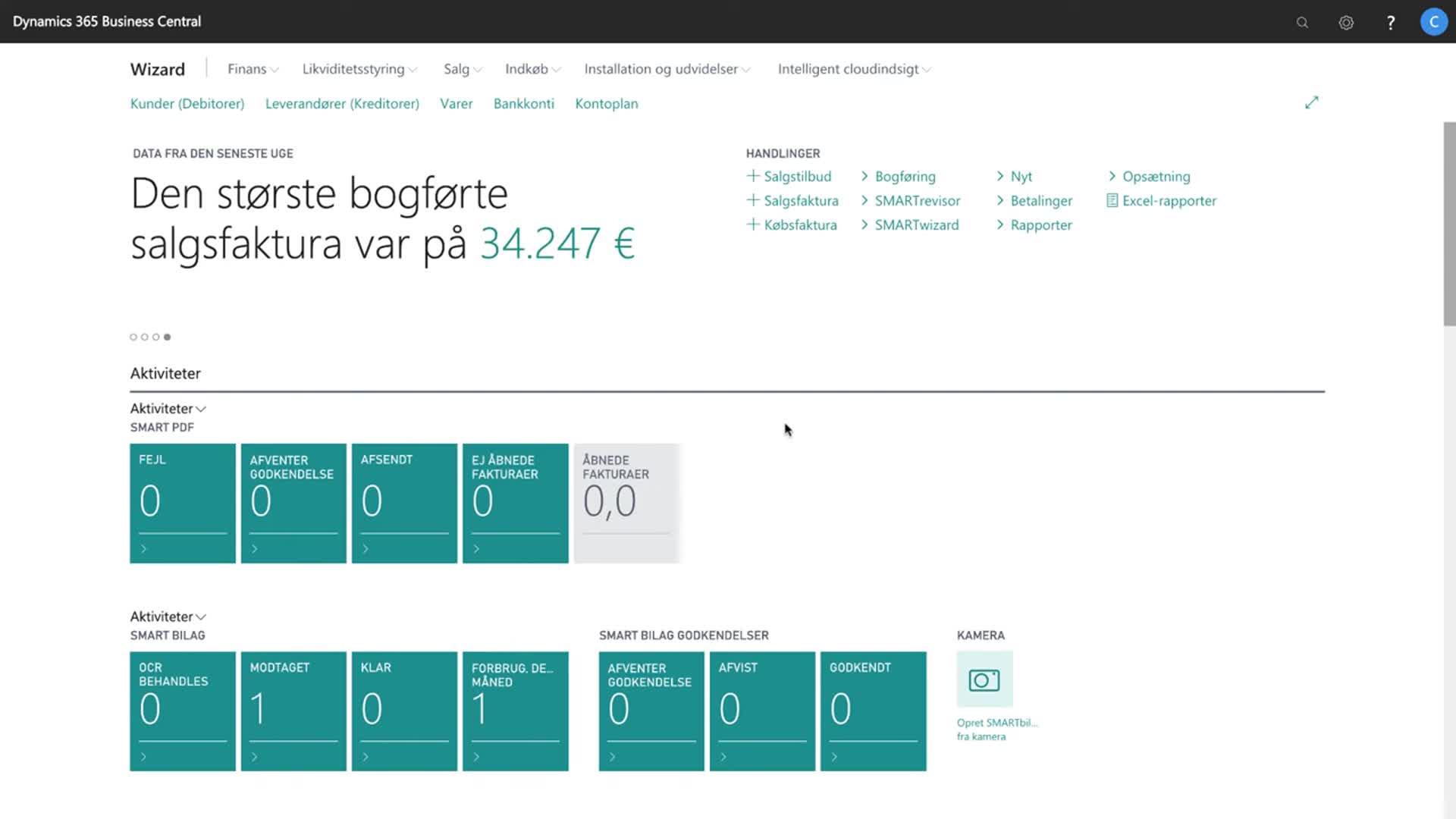Click the help question mark icon
The width and height of the screenshot is (1456, 819).
click(1391, 23)
